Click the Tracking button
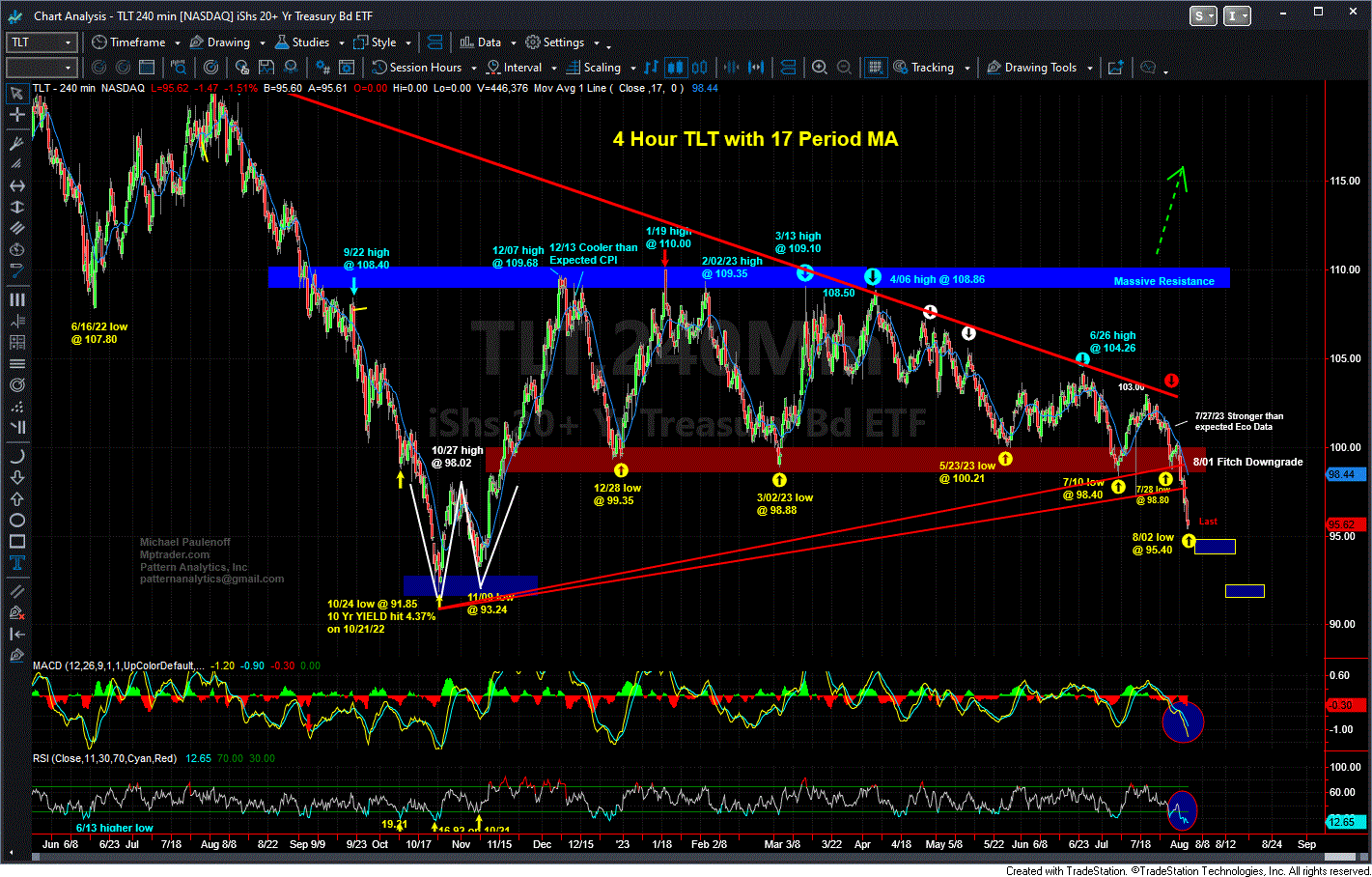The image size is (1372, 877). pos(924,68)
